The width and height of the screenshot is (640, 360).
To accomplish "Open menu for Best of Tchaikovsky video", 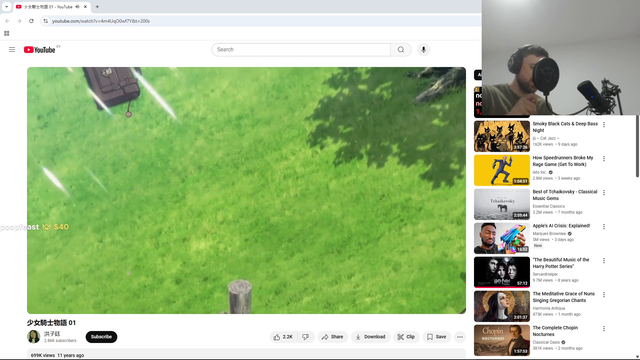I will tap(604, 193).
